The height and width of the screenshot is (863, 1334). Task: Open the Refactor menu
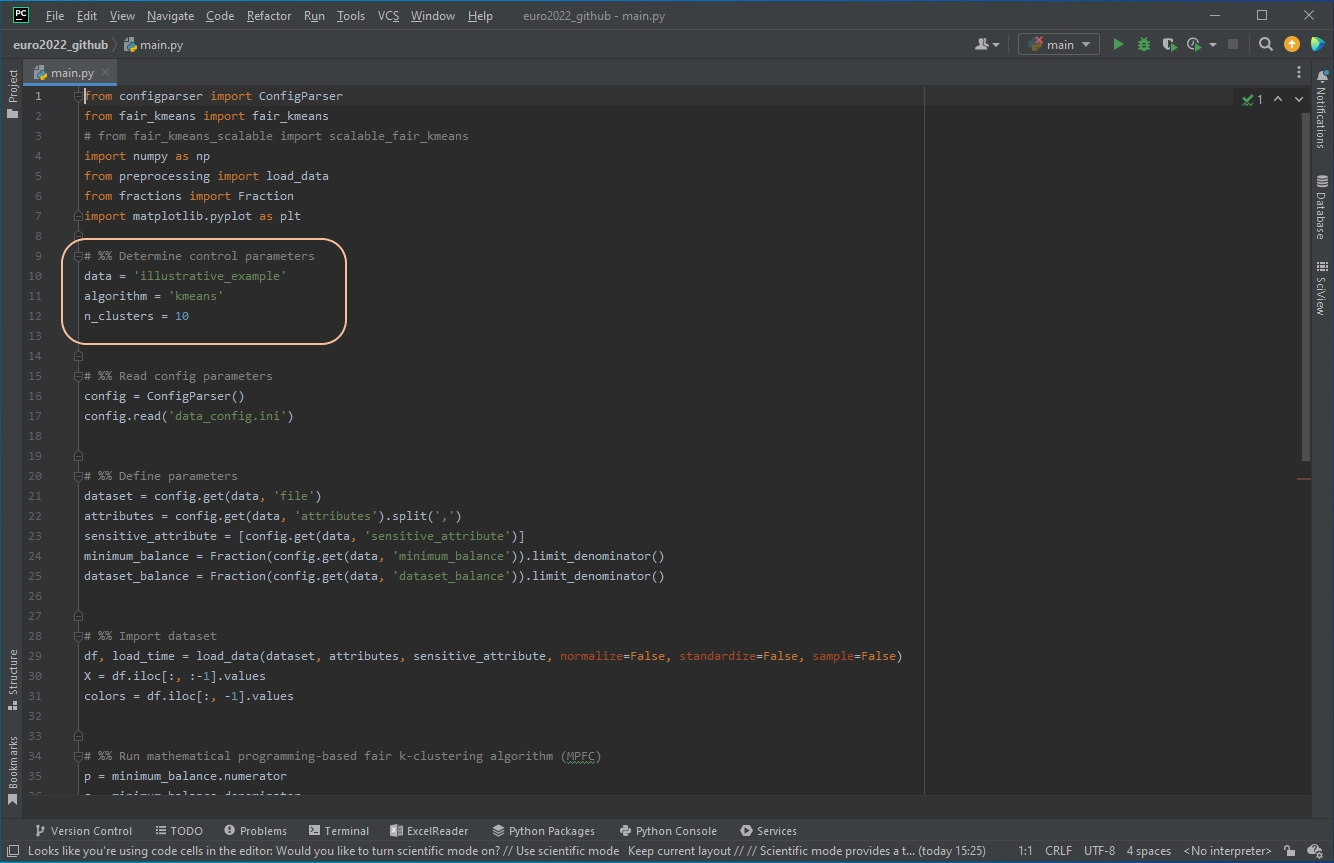click(269, 16)
